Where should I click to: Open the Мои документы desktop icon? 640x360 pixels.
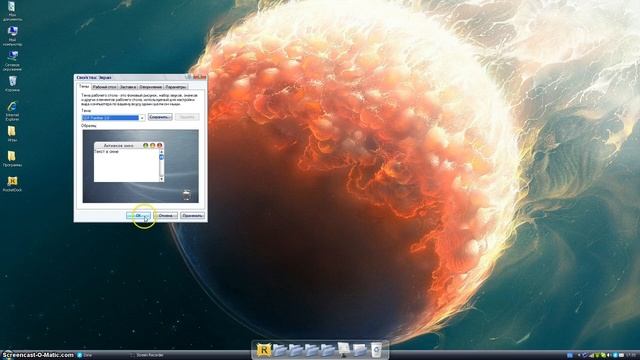12,11
